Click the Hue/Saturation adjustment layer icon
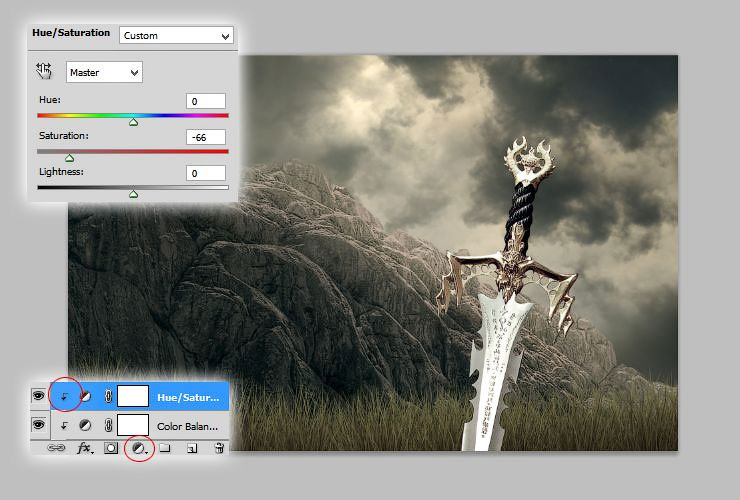This screenshot has width=740, height=500. click(85, 397)
